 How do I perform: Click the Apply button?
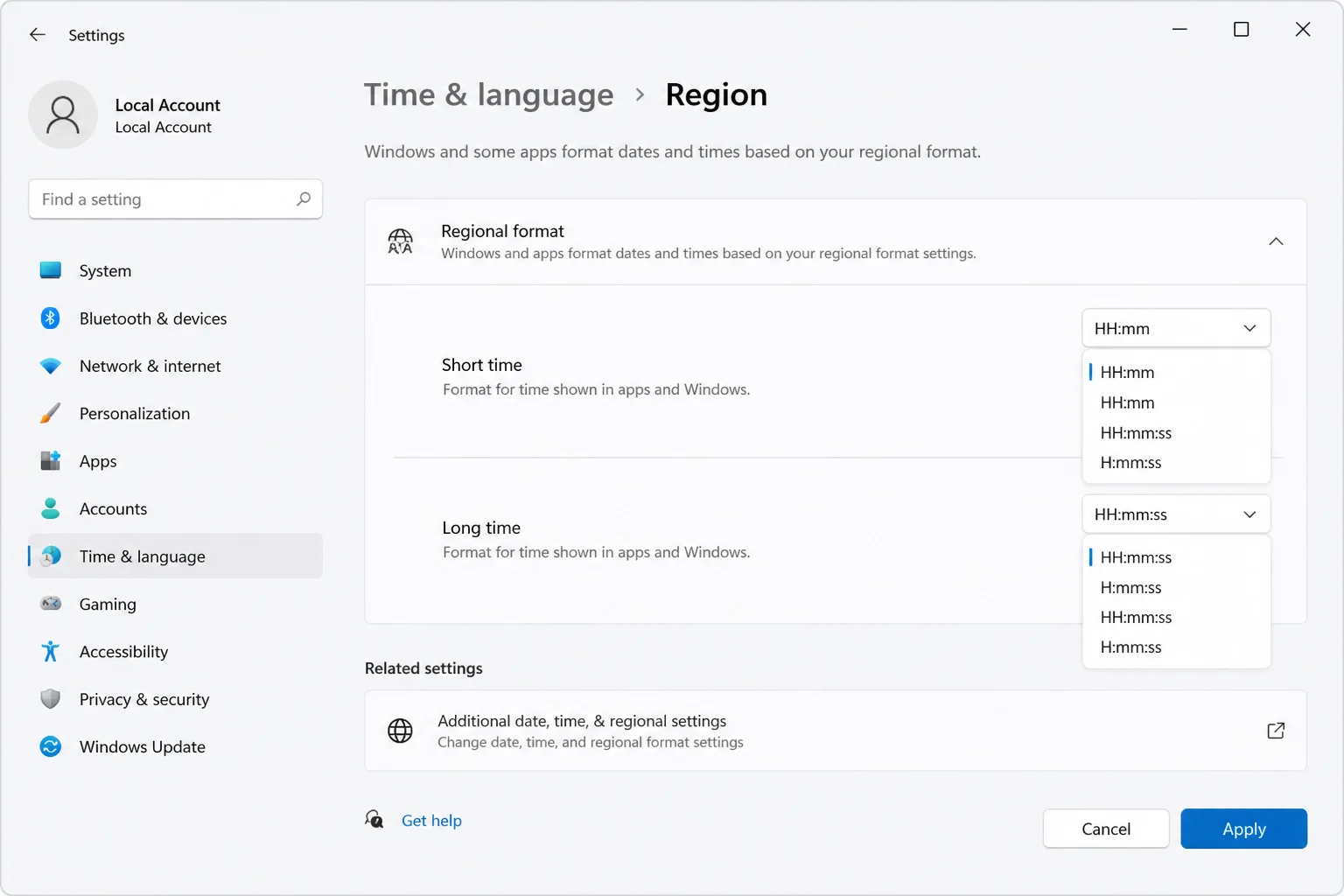click(x=1243, y=829)
